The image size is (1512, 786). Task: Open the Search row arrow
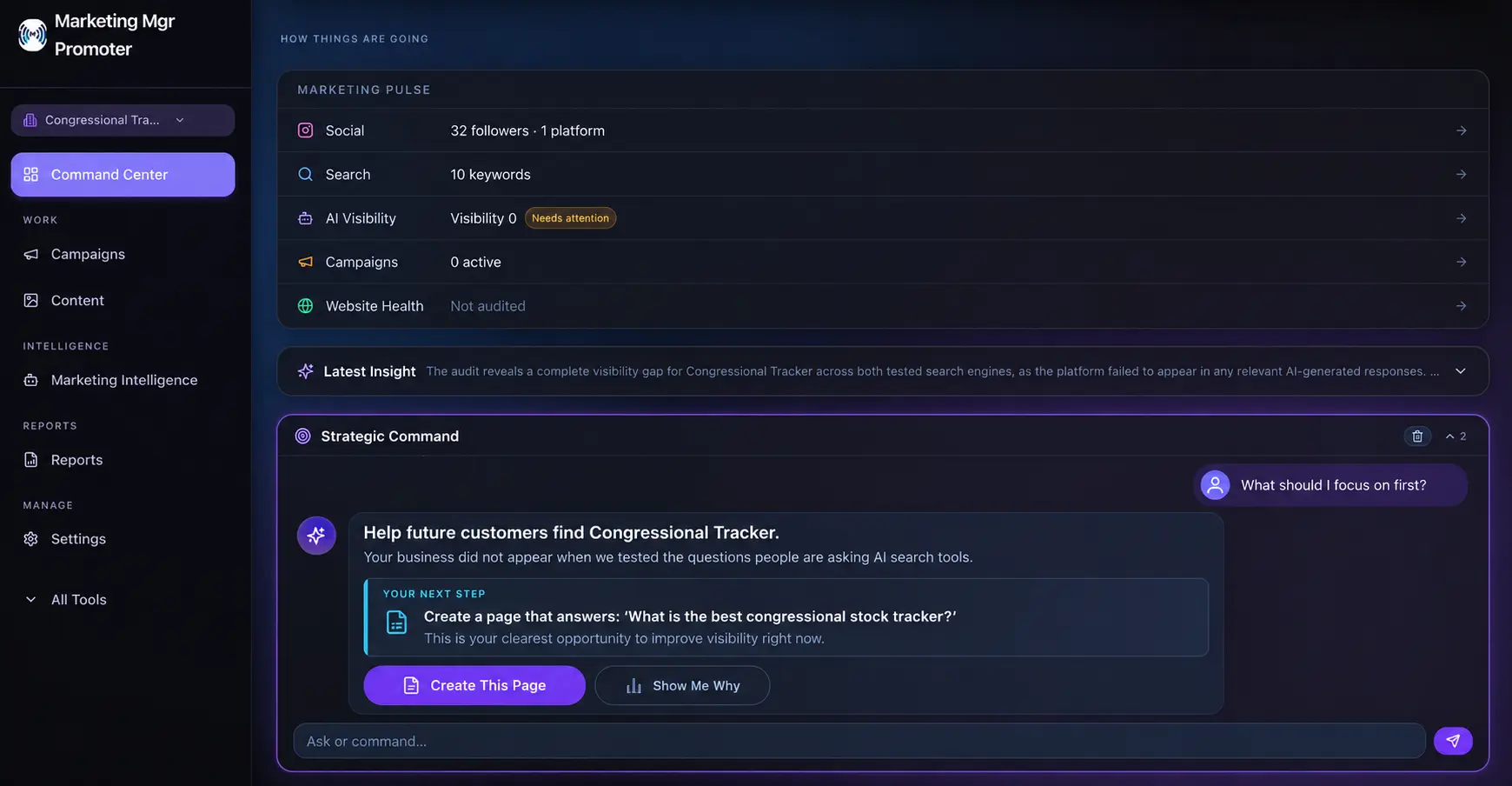tap(1461, 174)
